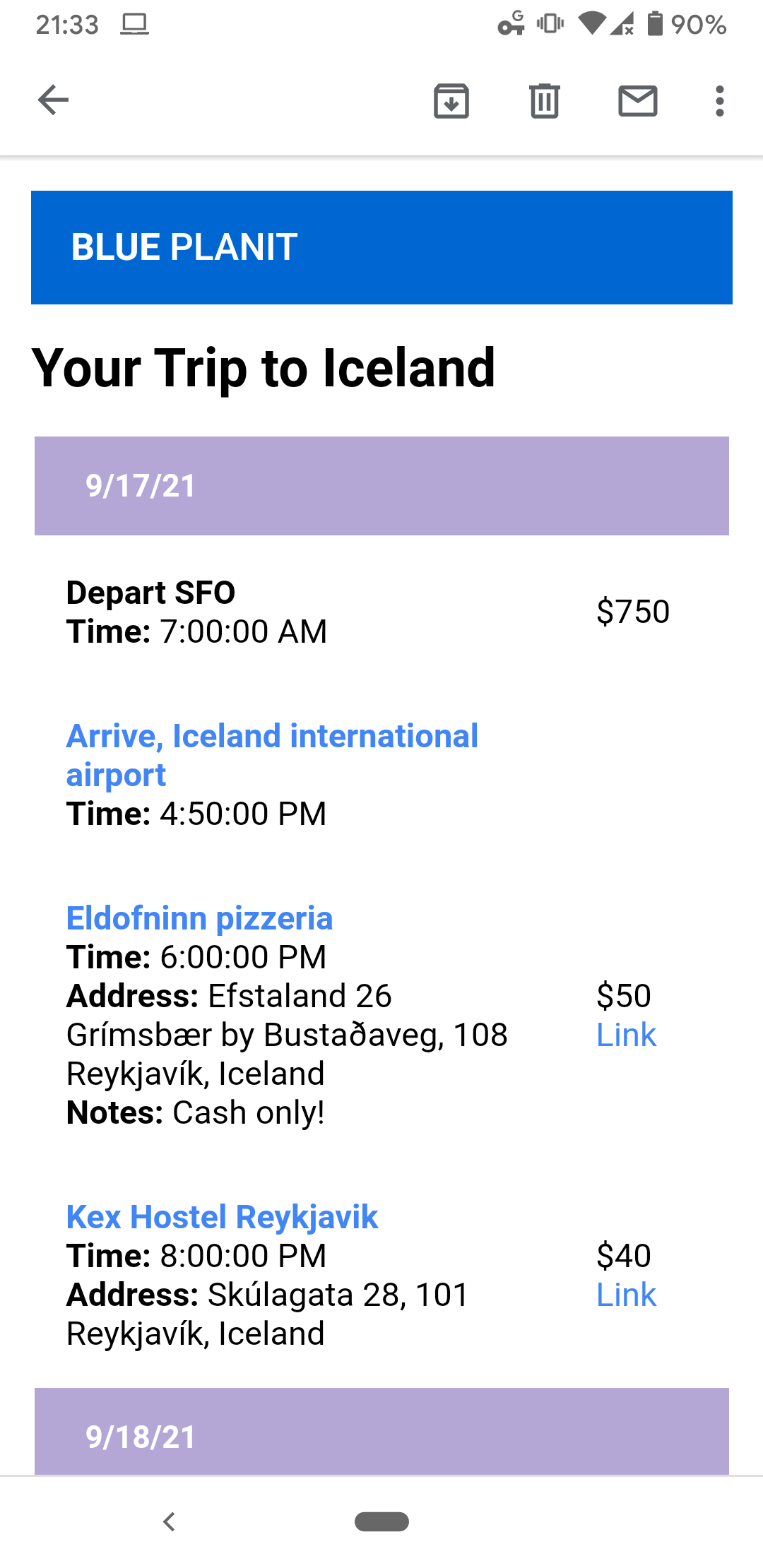The width and height of the screenshot is (763, 1568).
Task: Tap the BLUE PLANIT header banner
Action: coord(381,247)
